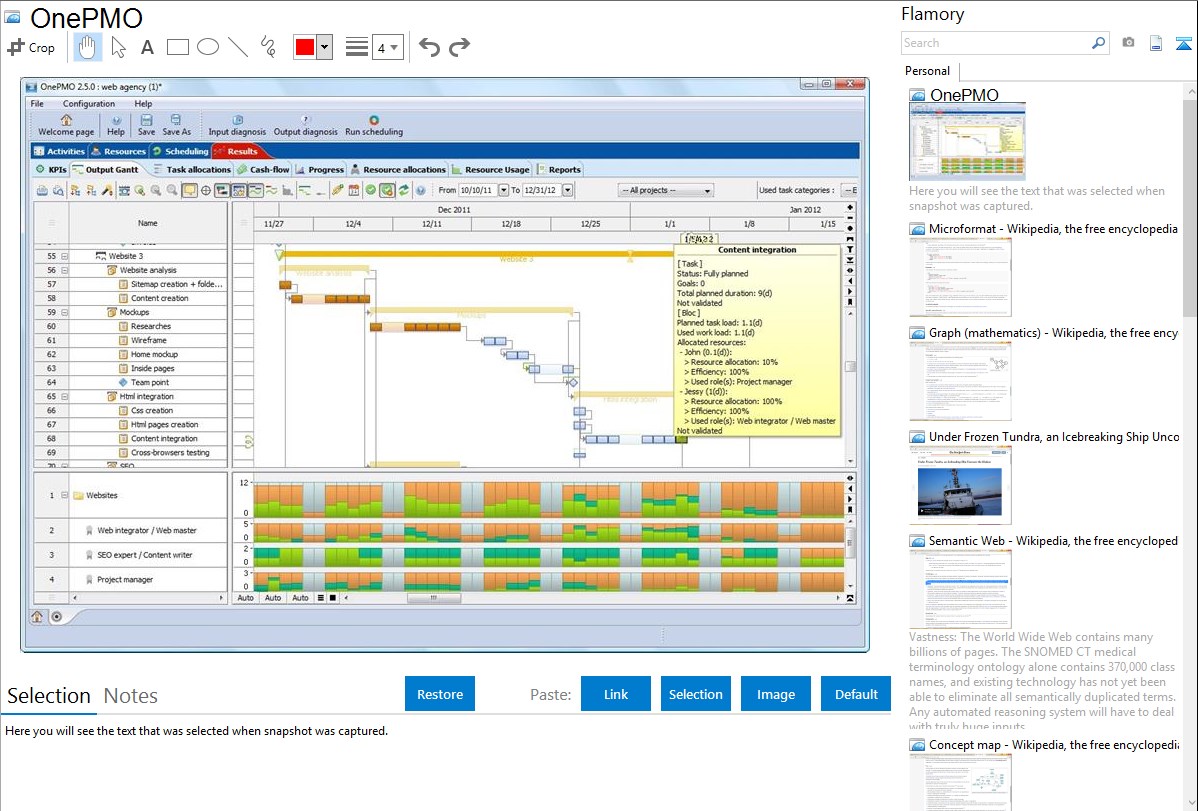1198x811 pixels.
Task: Choose the freehand scribble tool
Action: point(268,47)
